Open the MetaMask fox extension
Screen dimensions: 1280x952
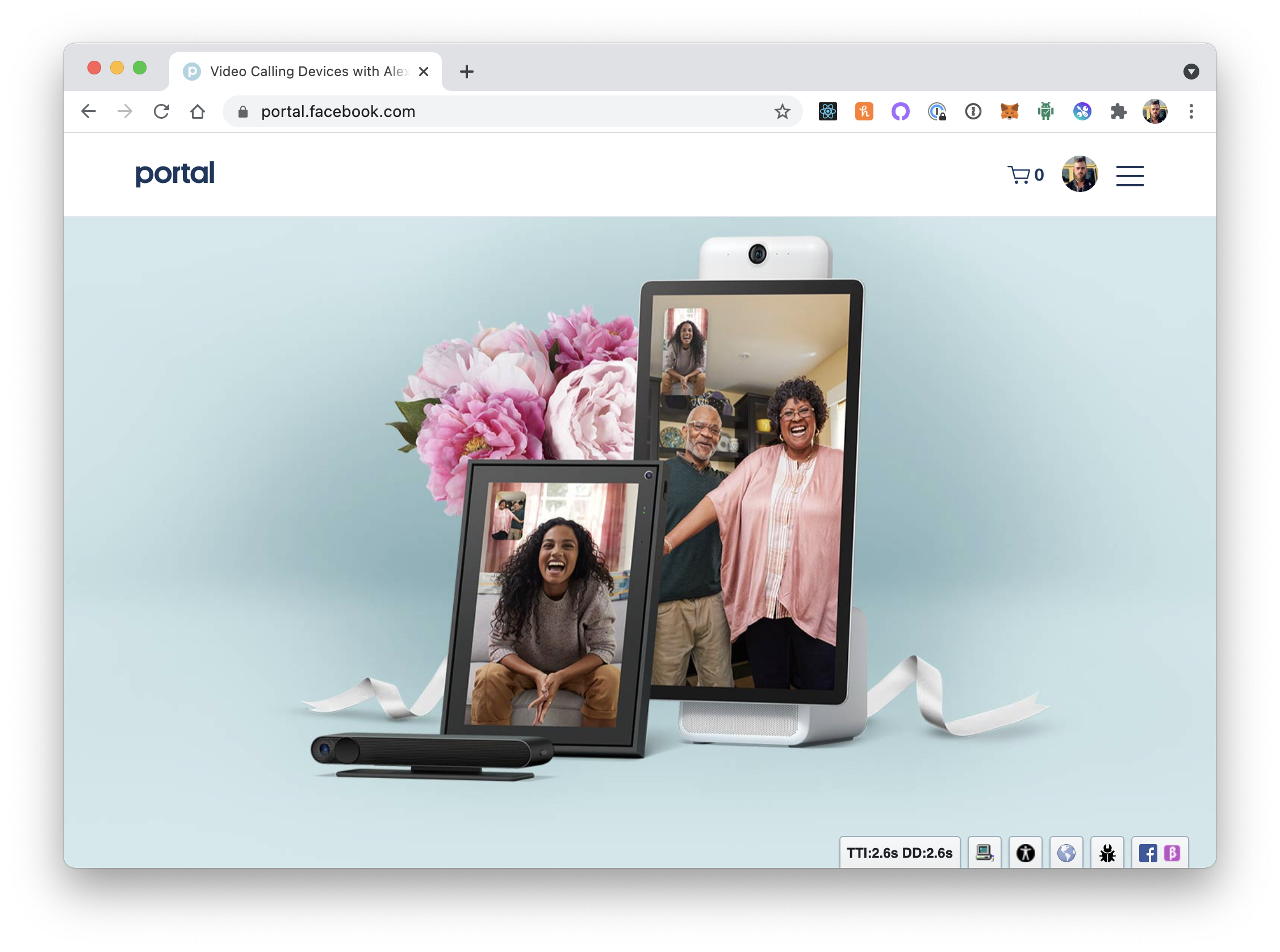point(1009,111)
